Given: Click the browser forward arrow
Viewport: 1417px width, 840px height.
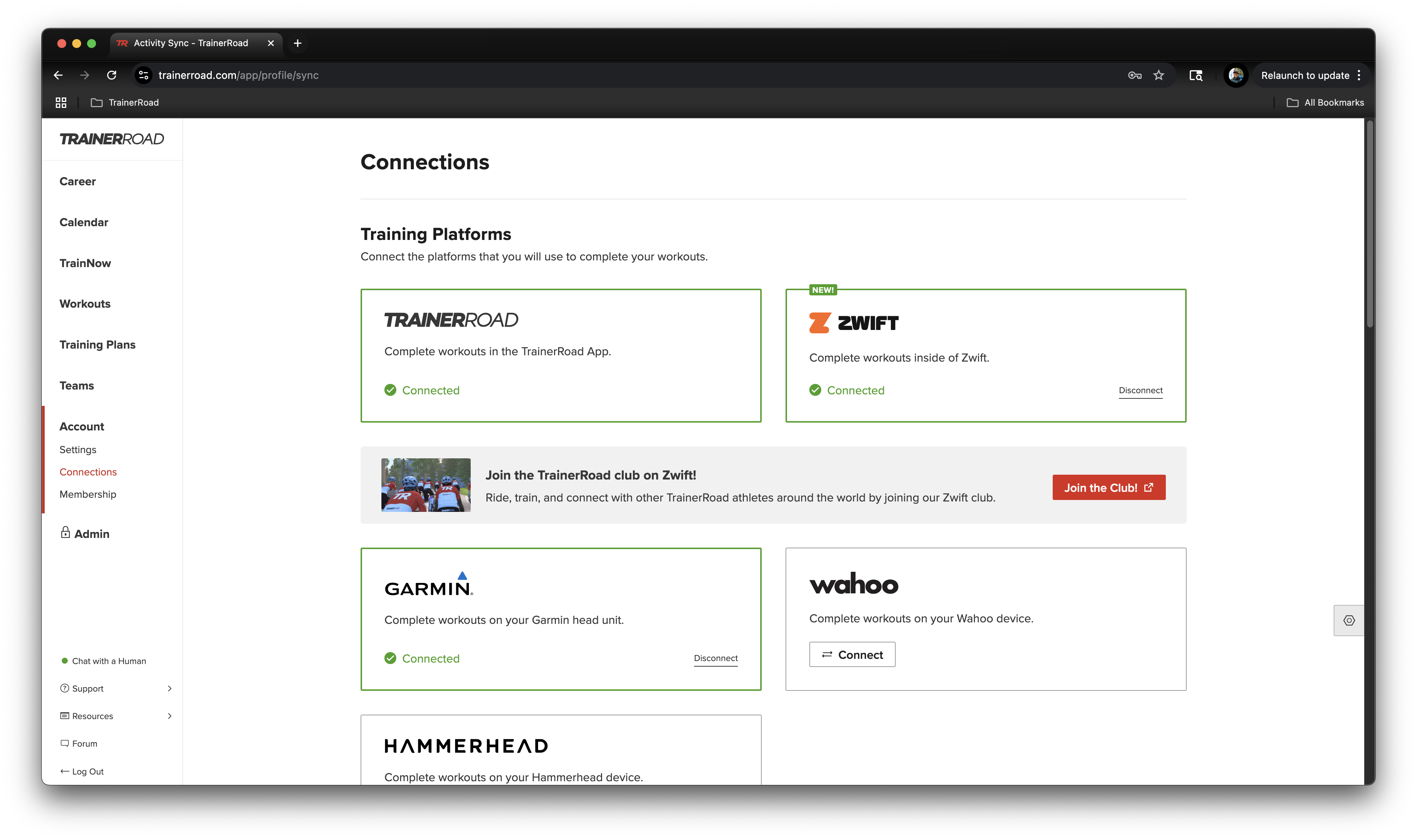Looking at the screenshot, I should tap(84, 75).
